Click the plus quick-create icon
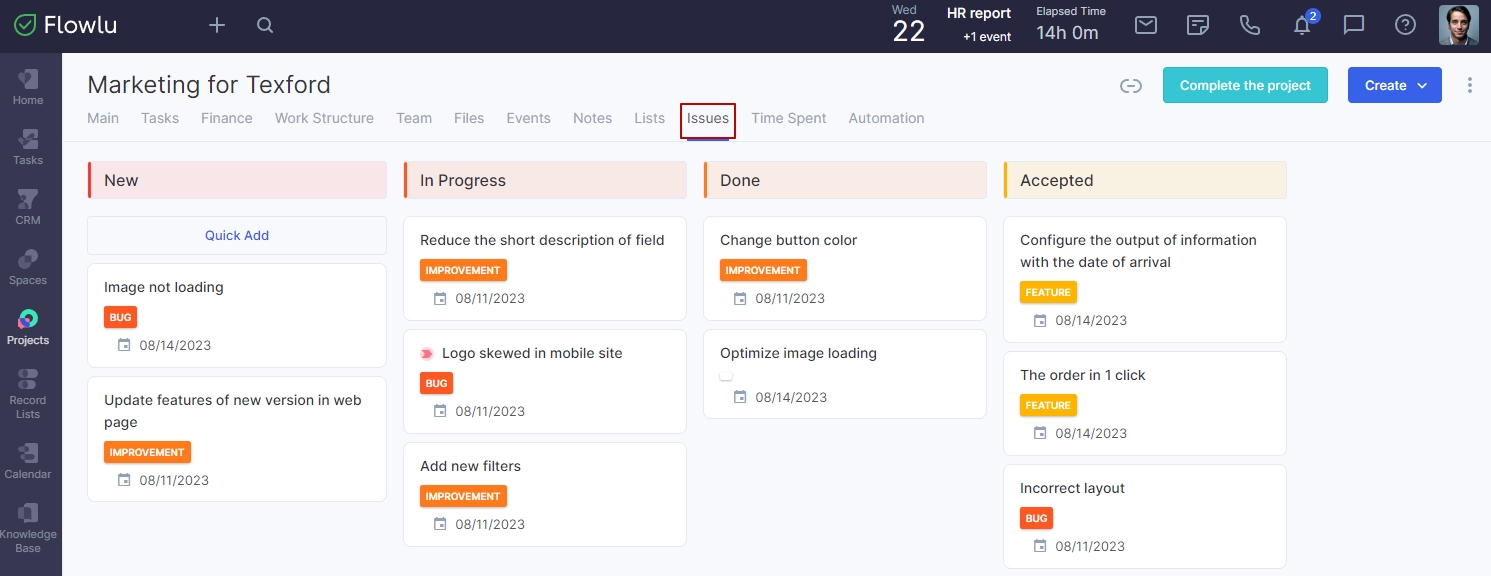The image size is (1491, 576). point(217,25)
